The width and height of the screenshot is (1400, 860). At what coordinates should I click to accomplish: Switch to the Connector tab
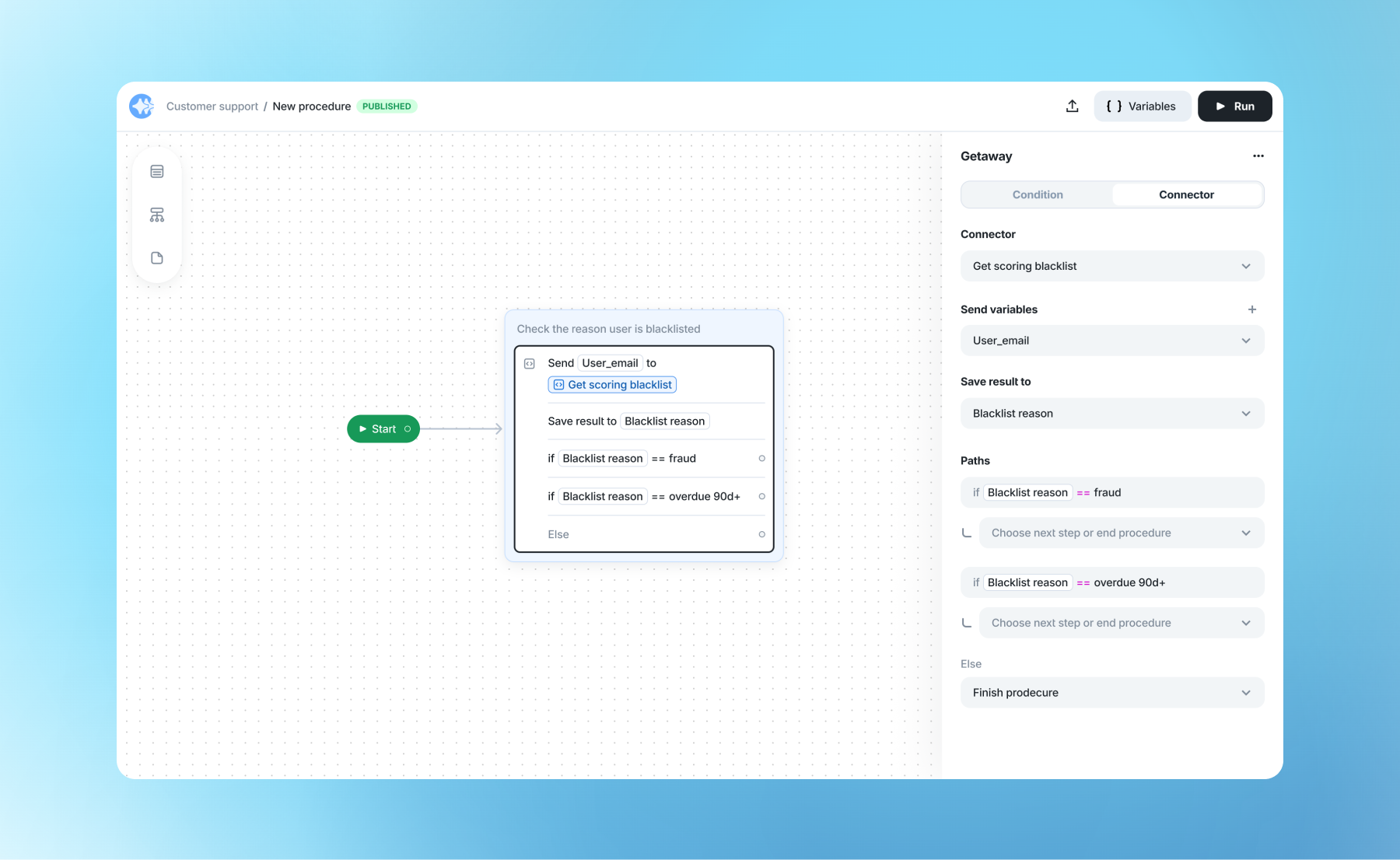point(1186,194)
